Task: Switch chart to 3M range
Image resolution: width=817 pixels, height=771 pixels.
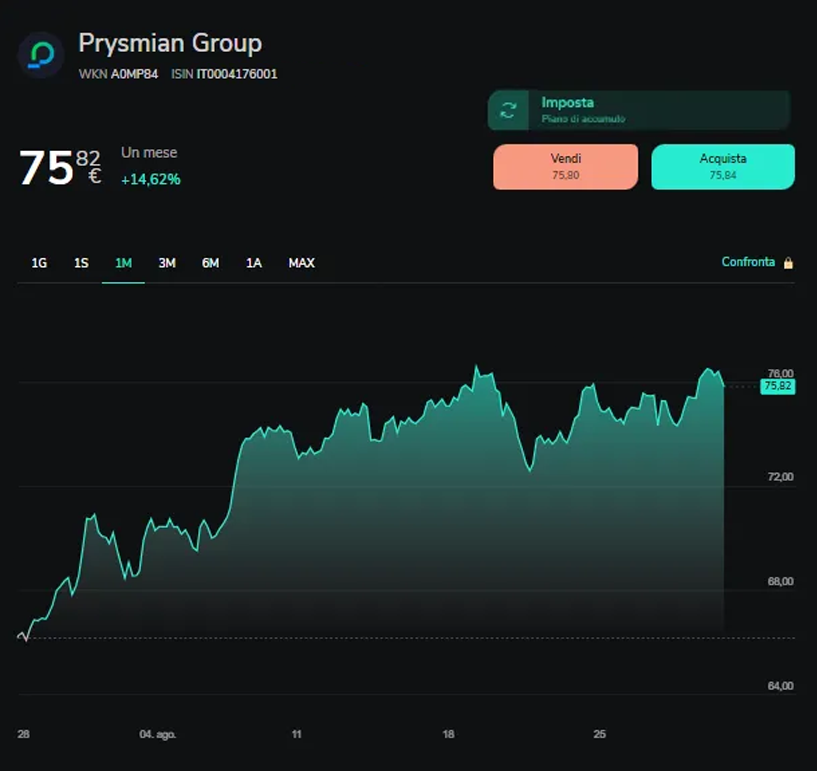Action: 167,263
